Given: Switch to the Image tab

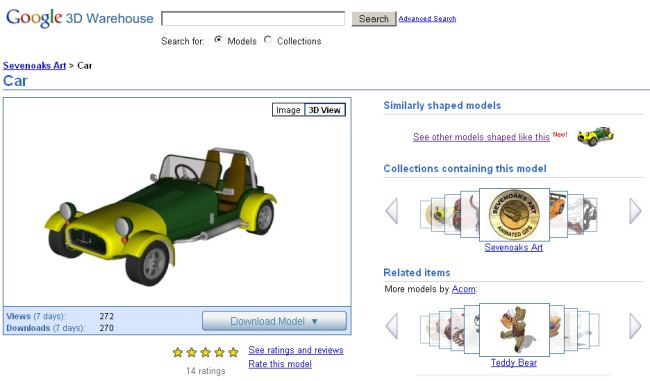Looking at the screenshot, I should [288, 110].
